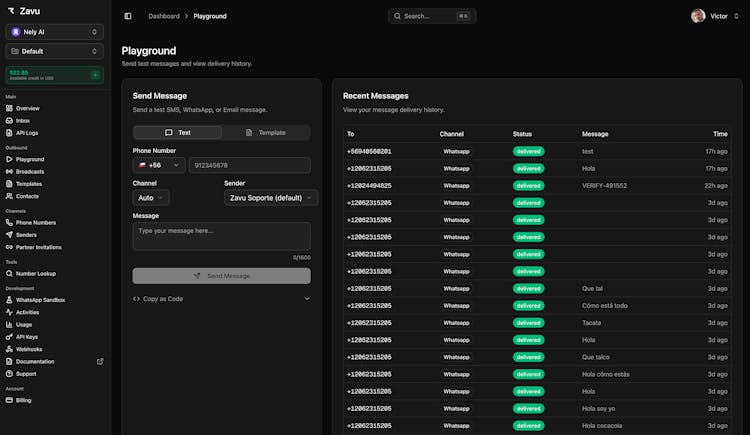The height and width of the screenshot is (435, 750).
Task: Open the Number Lookup tool
Action: tap(35, 272)
